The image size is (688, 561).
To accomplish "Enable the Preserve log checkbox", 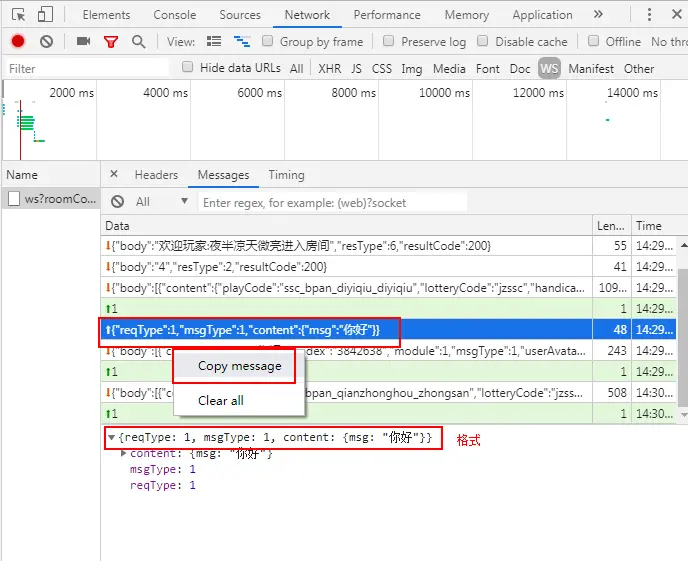I will (388, 41).
